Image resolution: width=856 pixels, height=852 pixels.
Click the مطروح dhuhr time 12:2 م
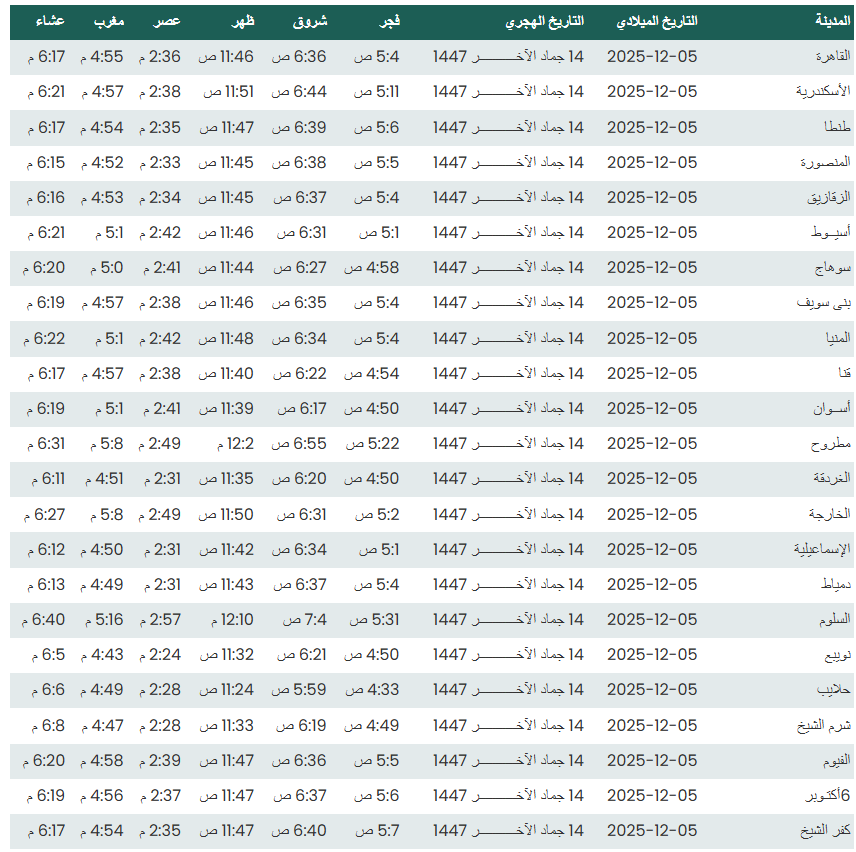pyautogui.click(x=234, y=444)
